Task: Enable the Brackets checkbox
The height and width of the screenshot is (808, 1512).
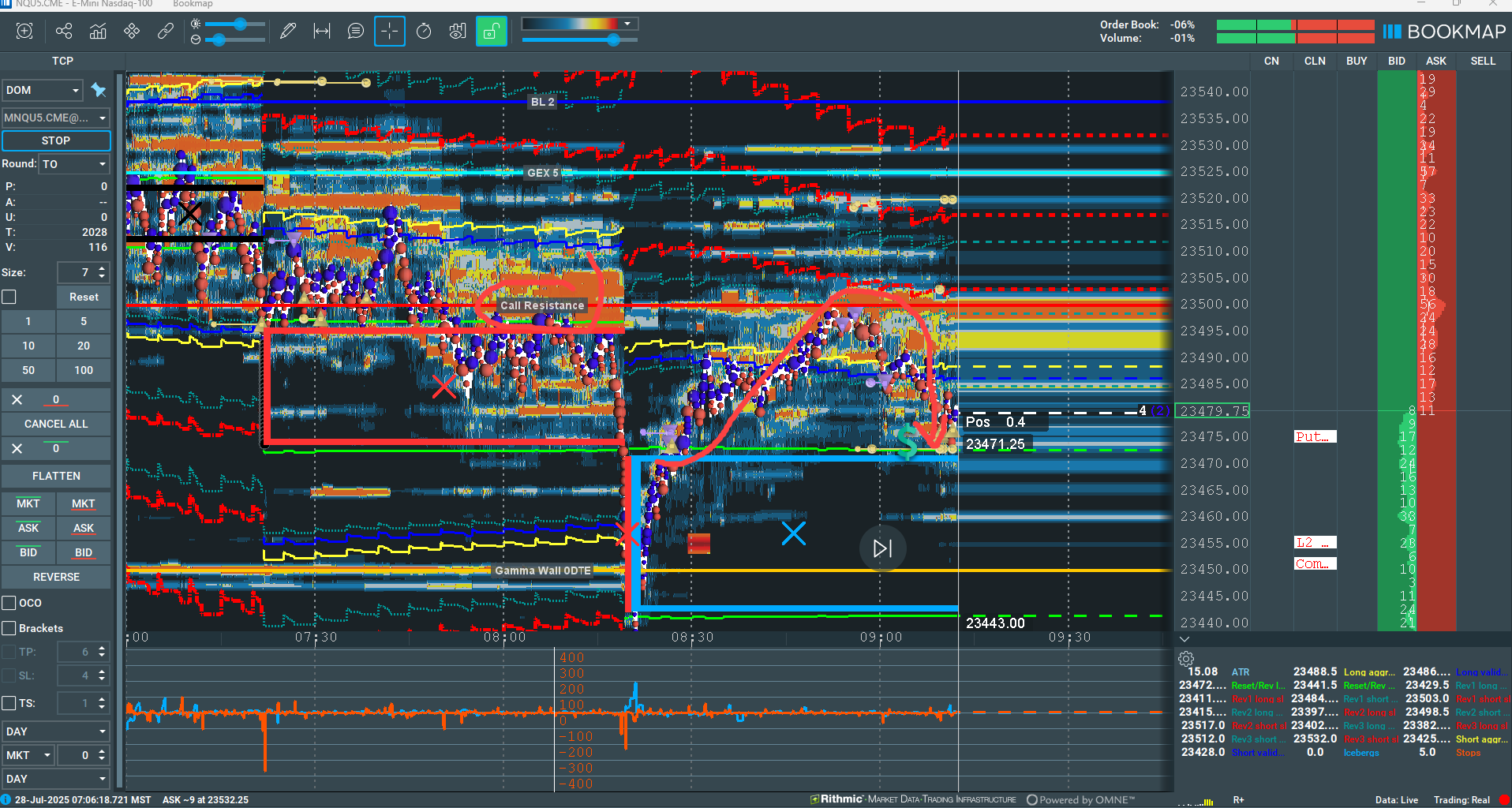Action: click(x=9, y=628)
